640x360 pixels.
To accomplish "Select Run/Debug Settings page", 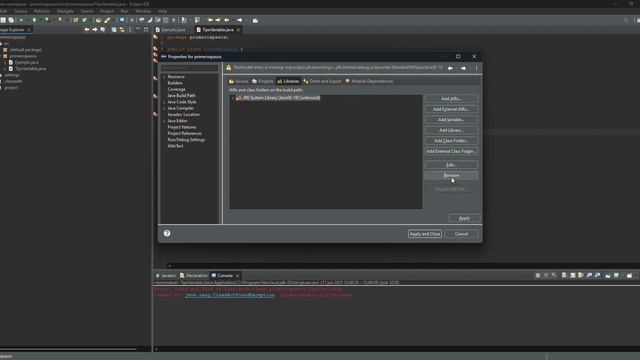I will [x=186, y=140].
